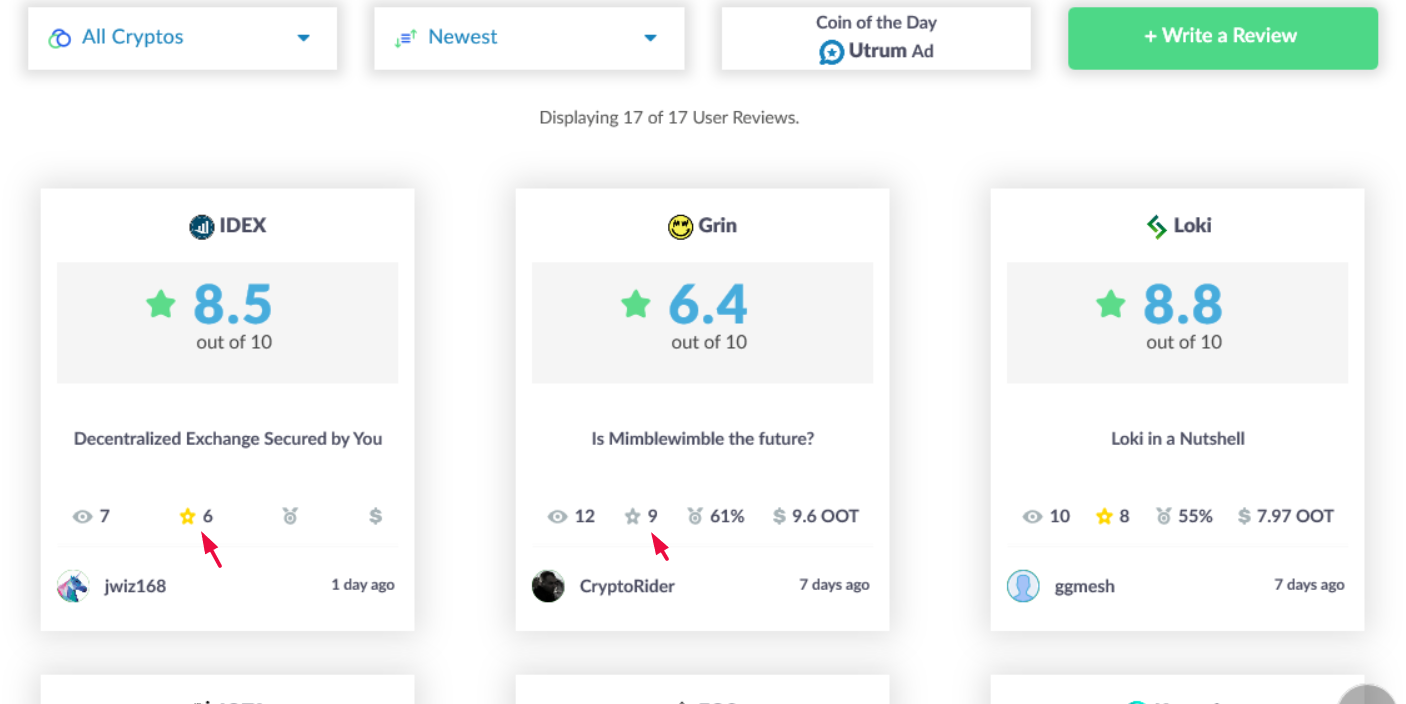Click the views eye icon on Grin card
This screenshot has width=1406, height=704.
pos(557,517)
